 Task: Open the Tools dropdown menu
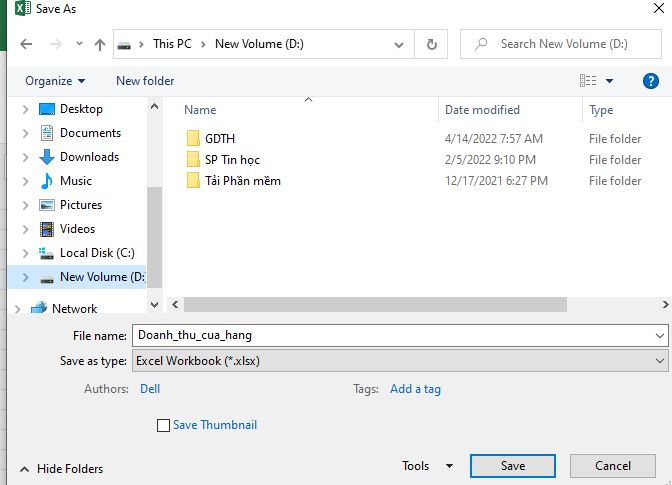tap(427, 466)
